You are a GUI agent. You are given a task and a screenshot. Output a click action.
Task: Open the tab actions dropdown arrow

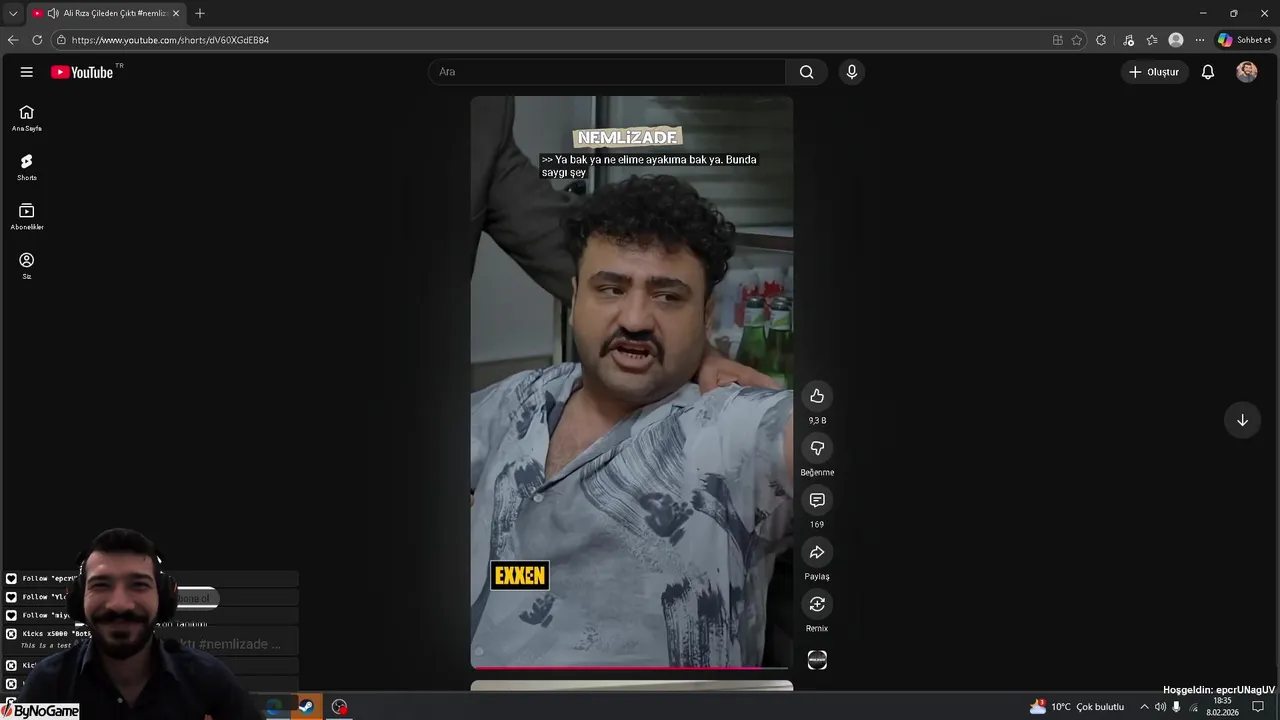13,13
